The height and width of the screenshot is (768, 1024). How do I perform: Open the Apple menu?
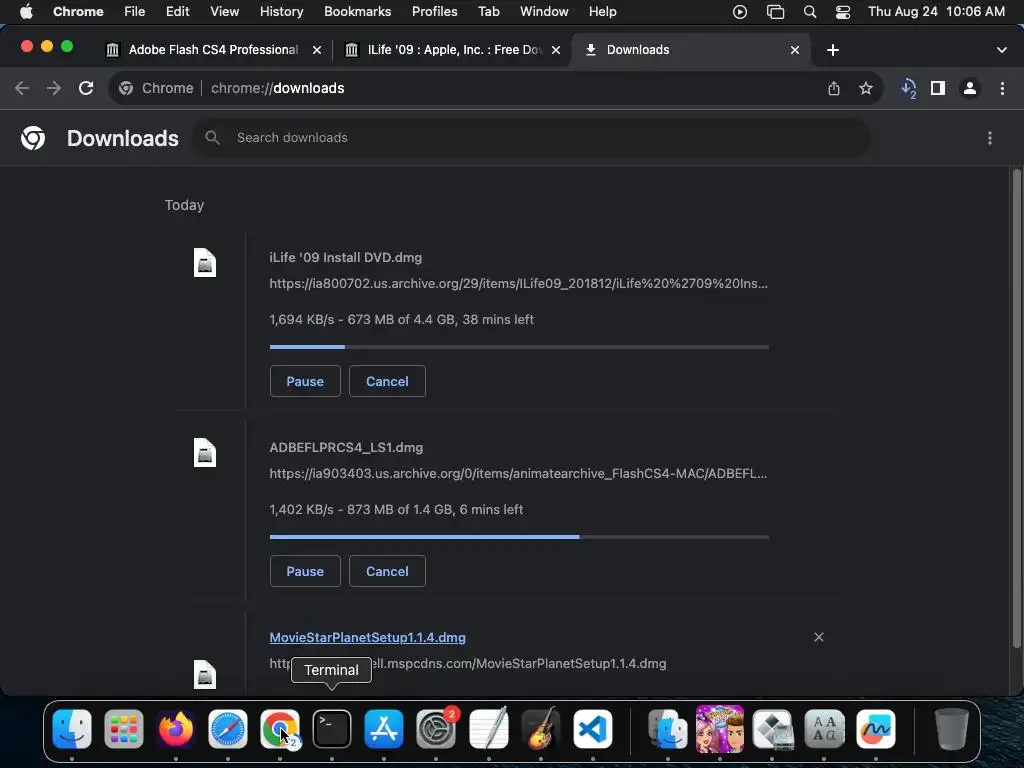(x=26, y=11)
